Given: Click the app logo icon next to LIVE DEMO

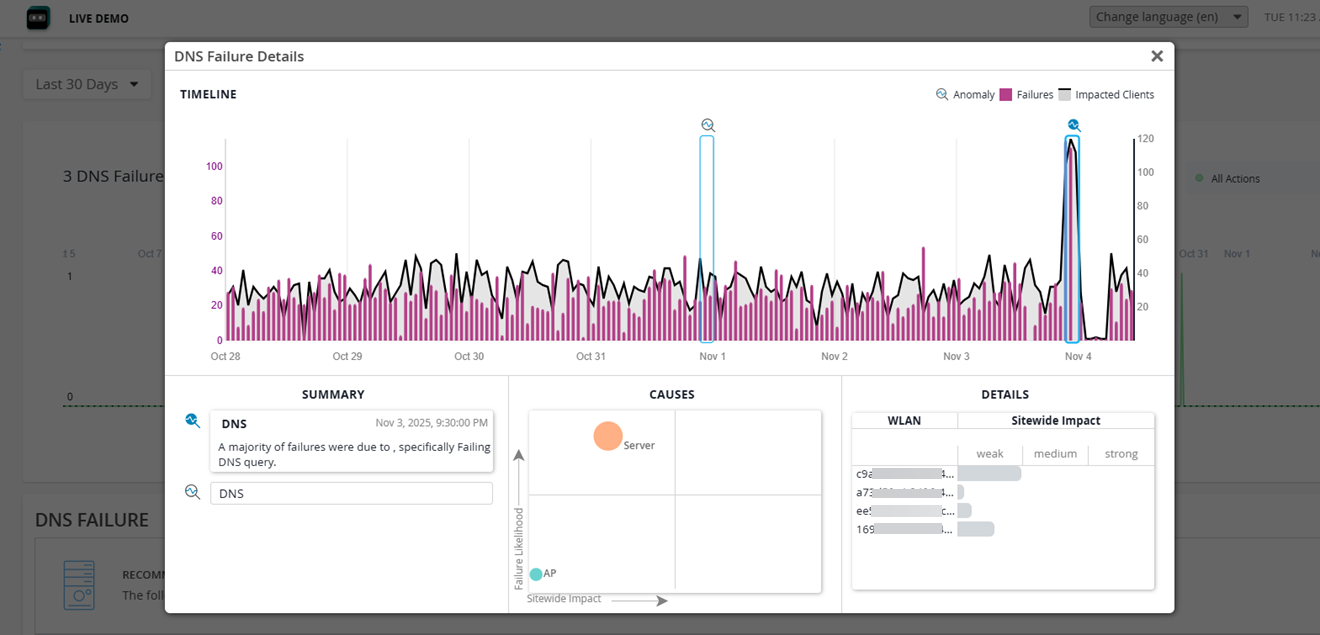Looking at the screenshot, I should (x=38, y=18).
